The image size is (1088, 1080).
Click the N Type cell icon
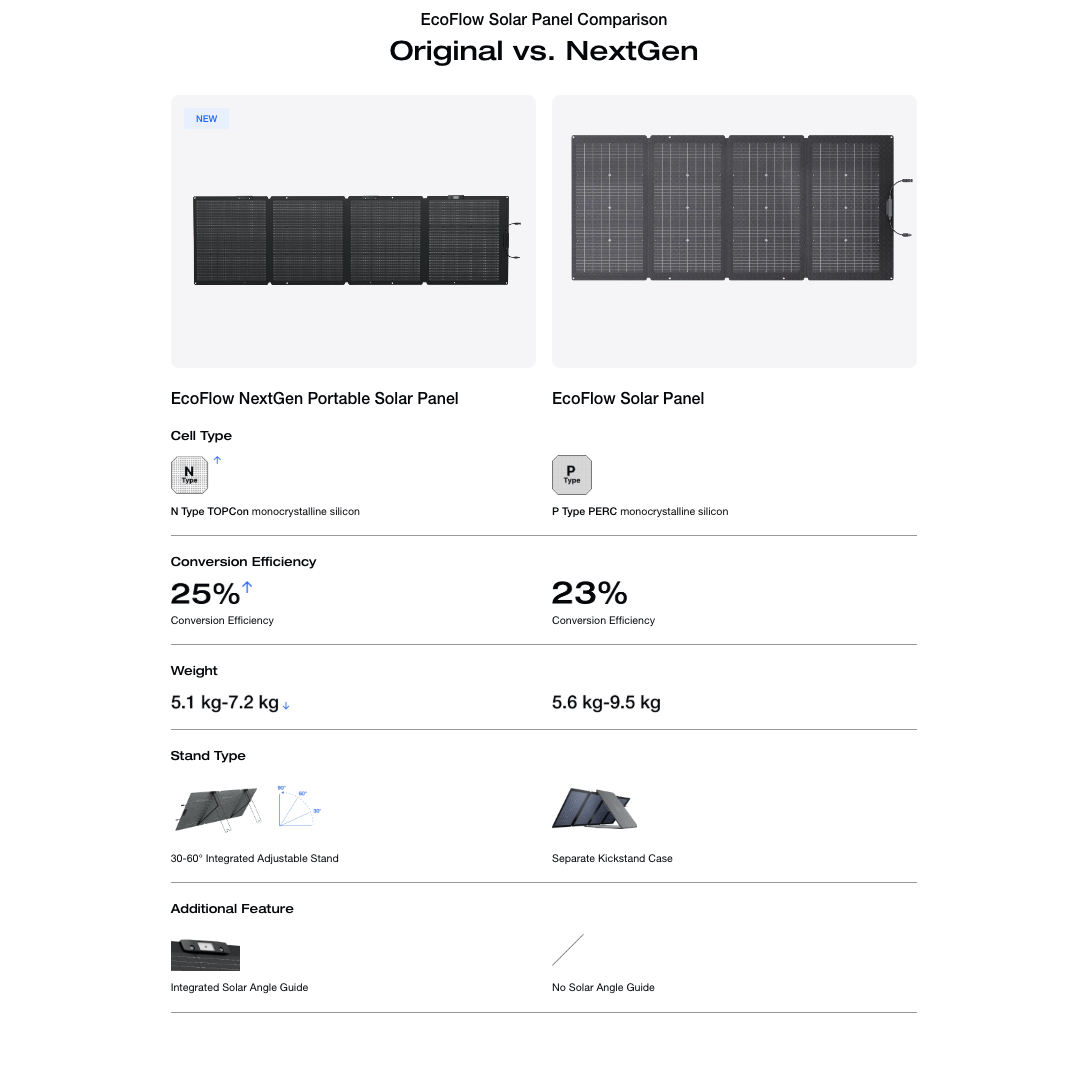click(x=190, y=475)
